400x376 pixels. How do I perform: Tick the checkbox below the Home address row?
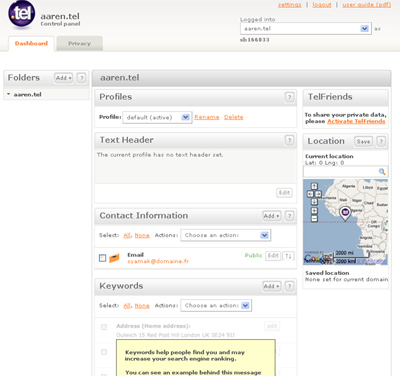coord(104,352)
